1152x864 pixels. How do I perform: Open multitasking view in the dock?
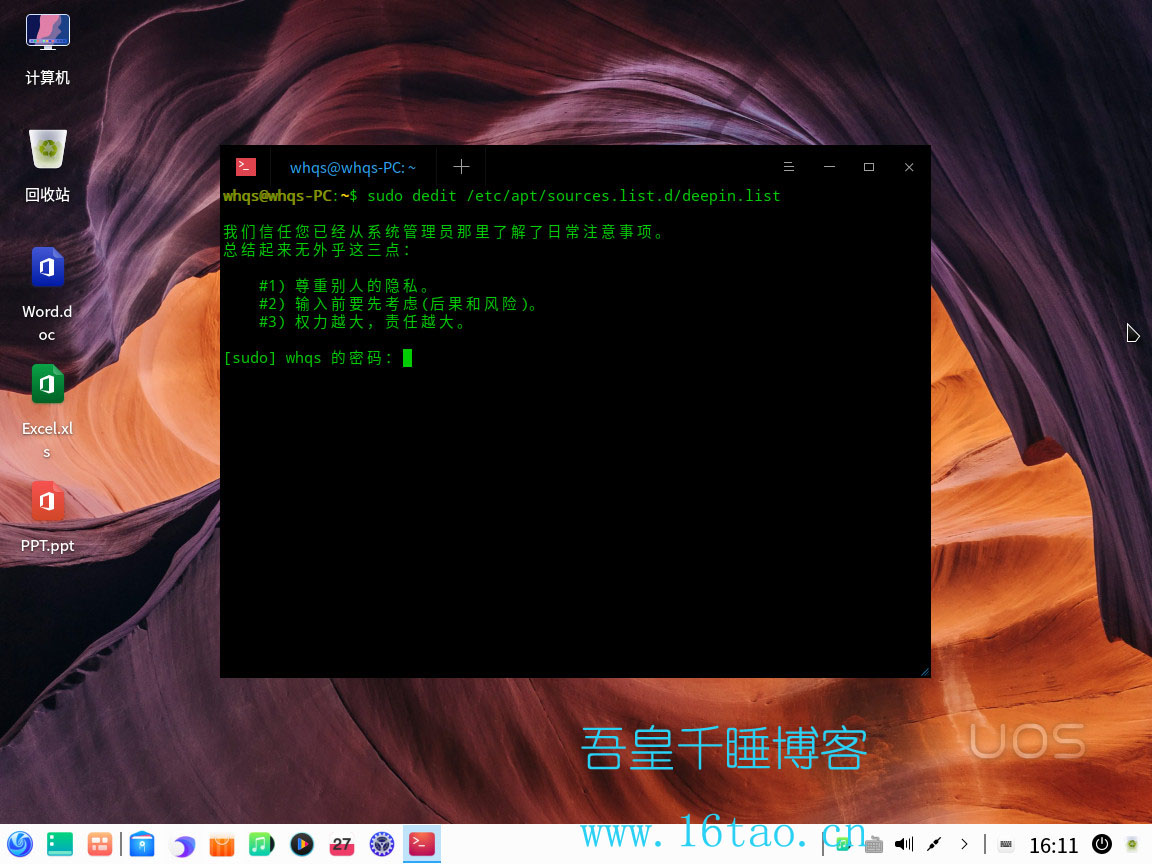(x=99, y=844)
